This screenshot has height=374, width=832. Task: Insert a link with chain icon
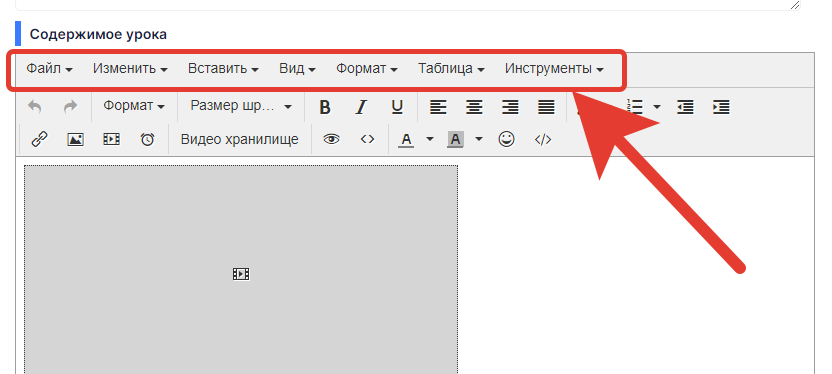39,140
